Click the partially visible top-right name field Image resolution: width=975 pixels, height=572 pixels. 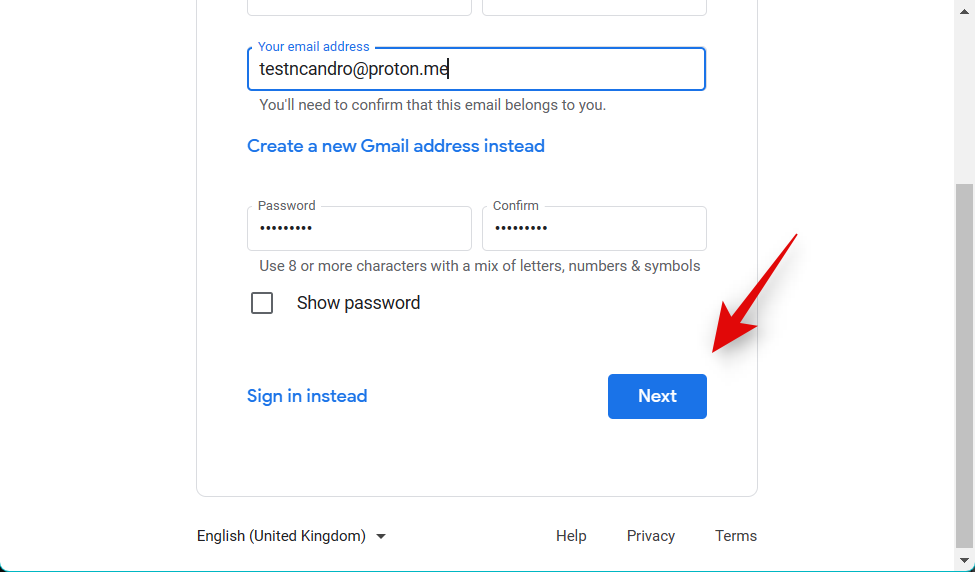[594, 7]
